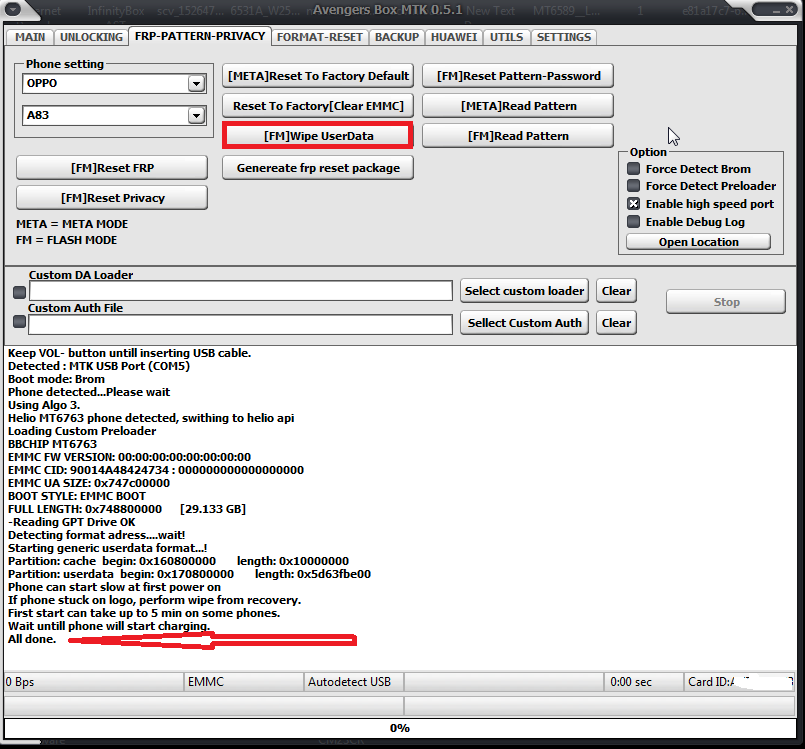The image size is (805, 749).
Task: Click '-Reading GPT Drive OK' log line
Action: pos(72,522)
